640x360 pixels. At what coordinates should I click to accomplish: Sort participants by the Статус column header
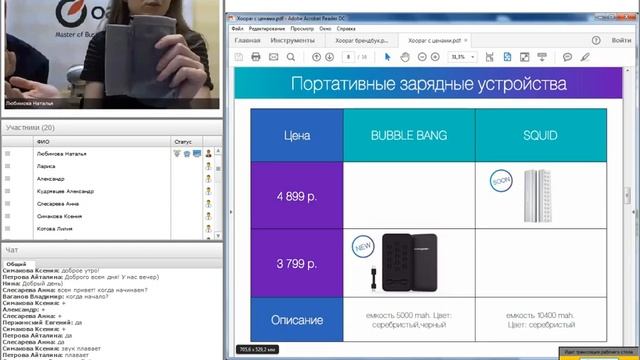187,142
